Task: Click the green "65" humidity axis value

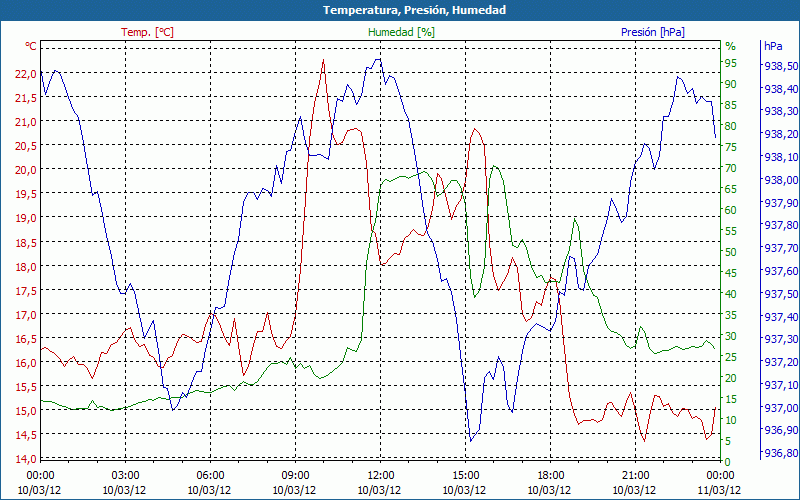Action: 731,189
